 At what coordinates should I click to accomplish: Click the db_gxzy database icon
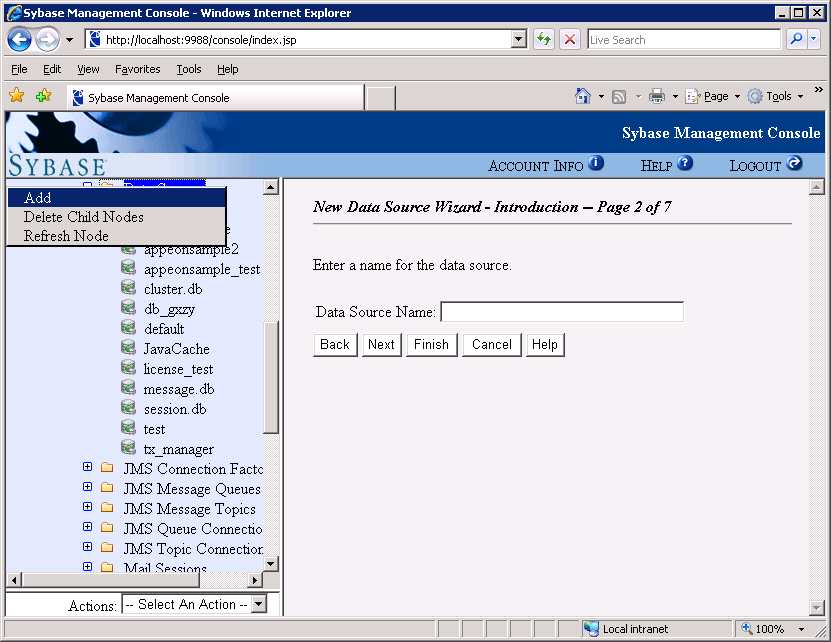[x=128, y=308]
